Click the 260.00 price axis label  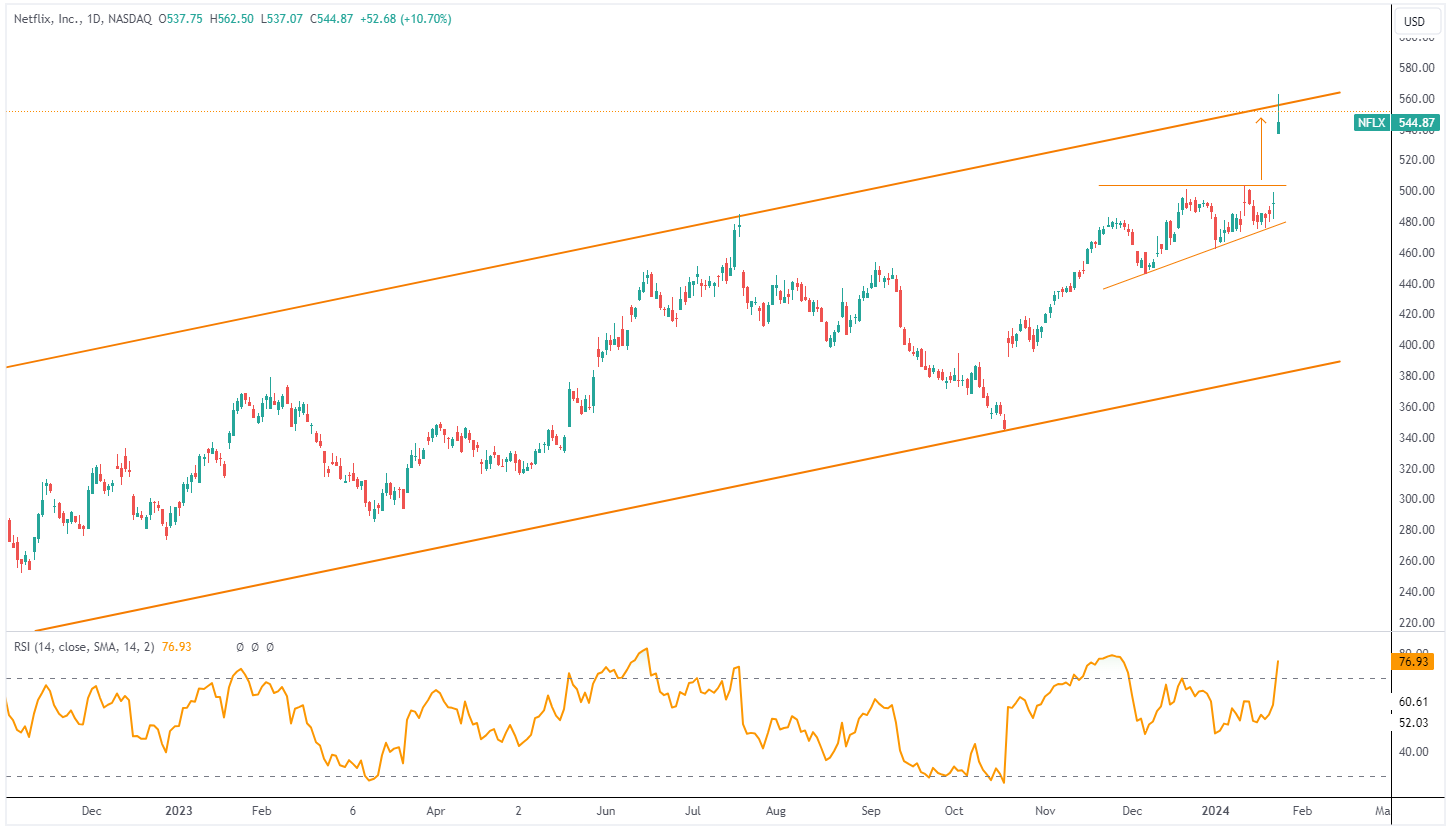coord(1418,561)
